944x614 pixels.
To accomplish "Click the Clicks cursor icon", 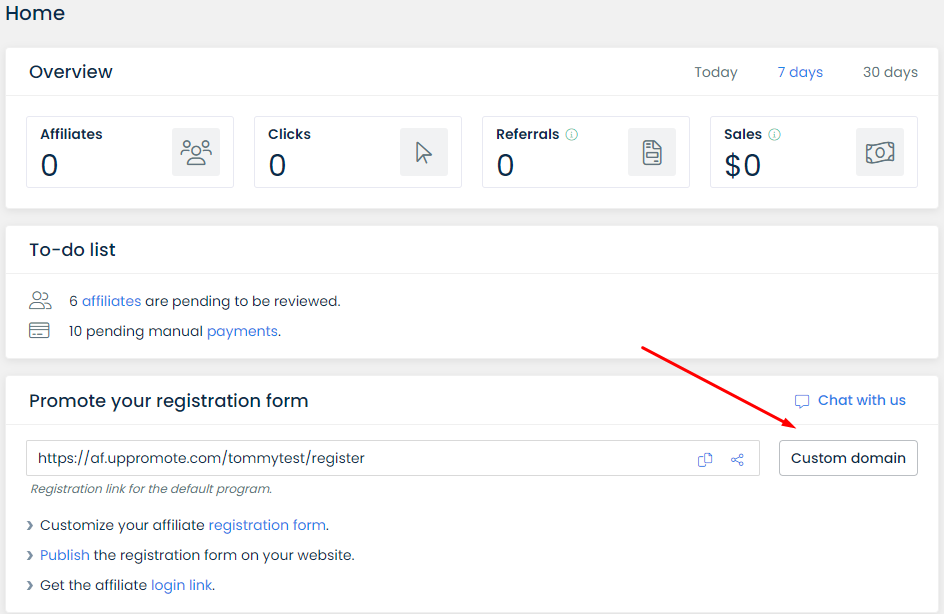I will [424, 152].
